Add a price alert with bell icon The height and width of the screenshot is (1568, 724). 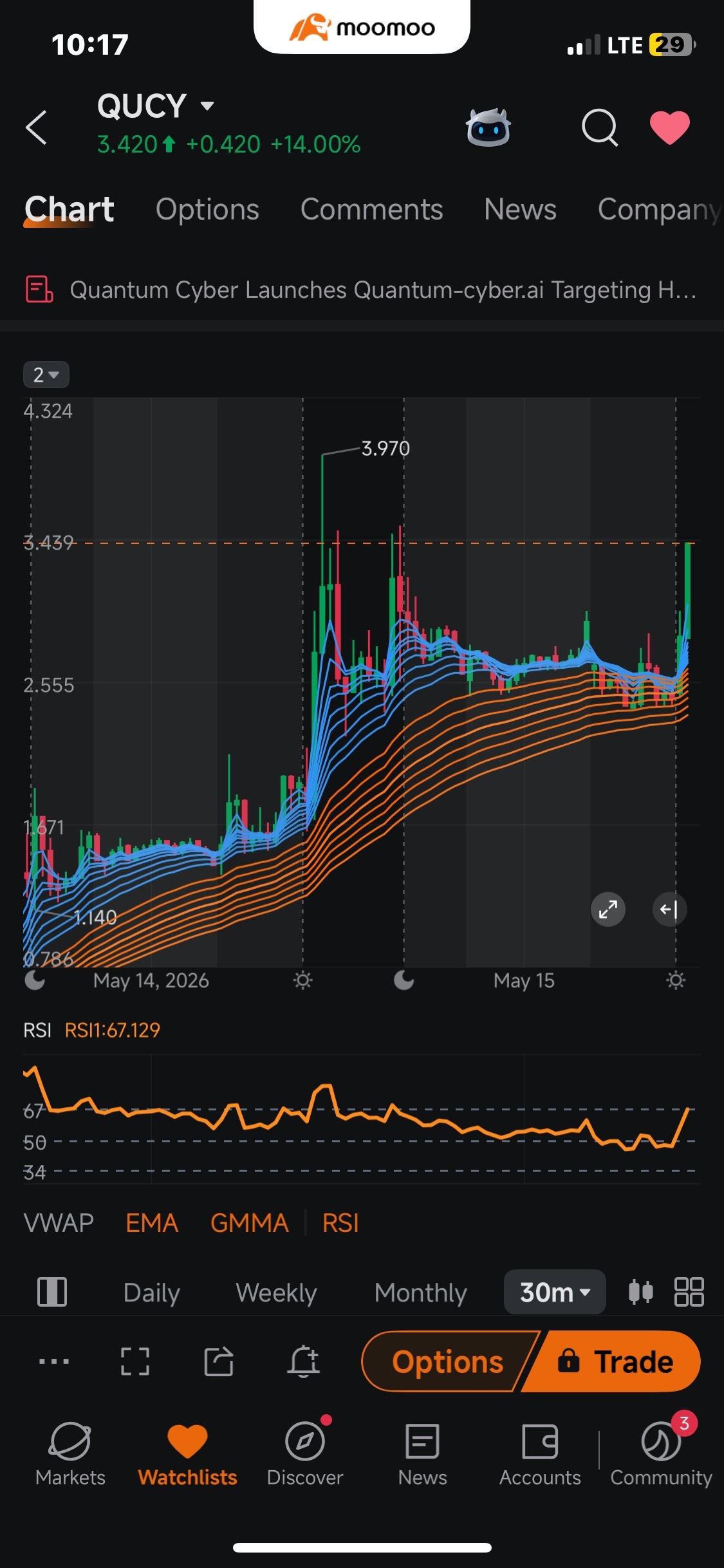coord(303,1361)
